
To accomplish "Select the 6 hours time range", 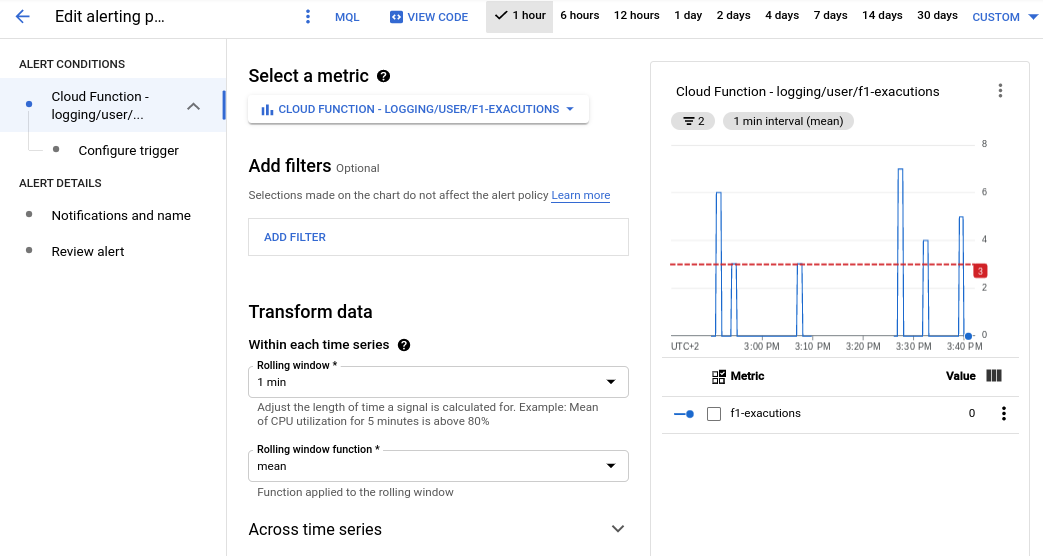I will coord(579,15).
